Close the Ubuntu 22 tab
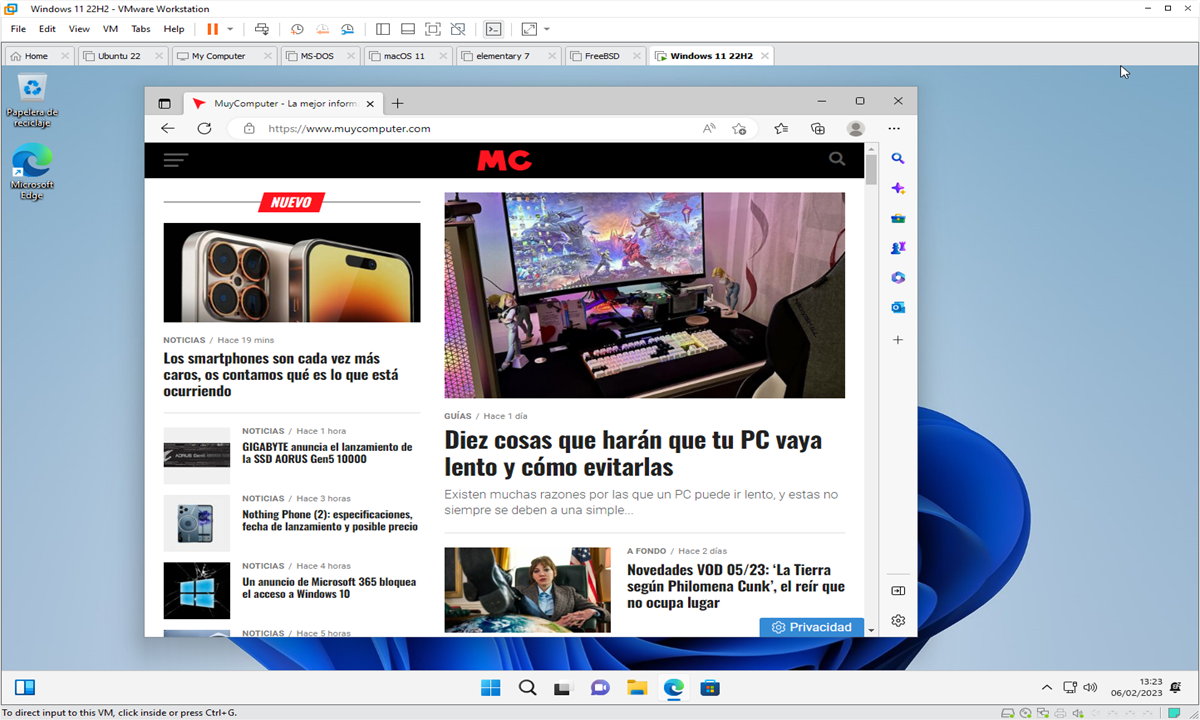Viewport: 1200px width, 720px height. (x=161, y=56)
